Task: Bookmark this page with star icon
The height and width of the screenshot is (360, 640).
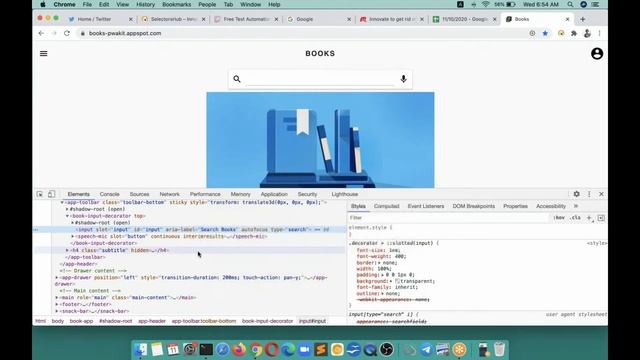Action: pos(545,33)
